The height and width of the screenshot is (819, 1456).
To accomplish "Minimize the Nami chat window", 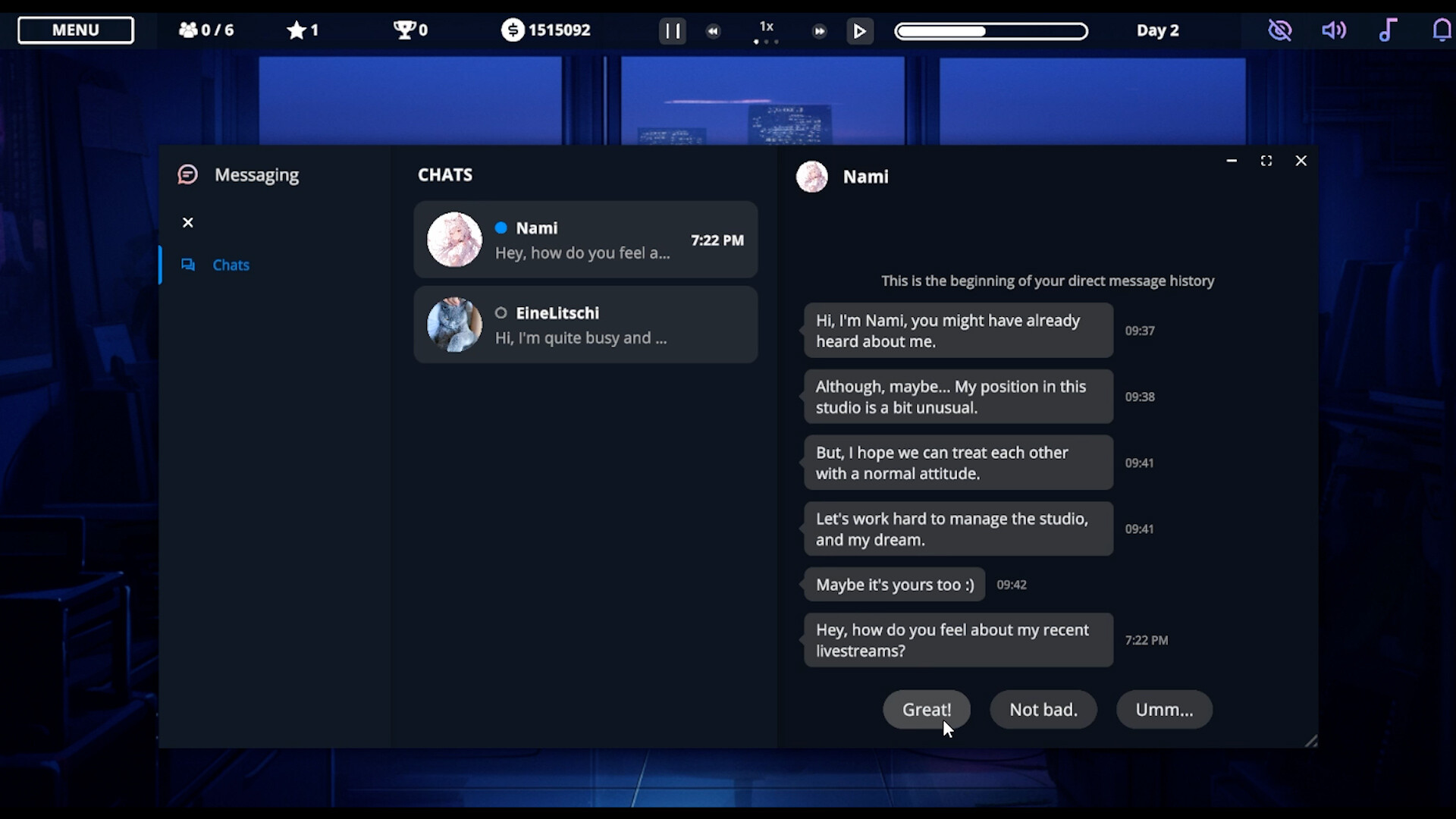I will [1231, 161].
